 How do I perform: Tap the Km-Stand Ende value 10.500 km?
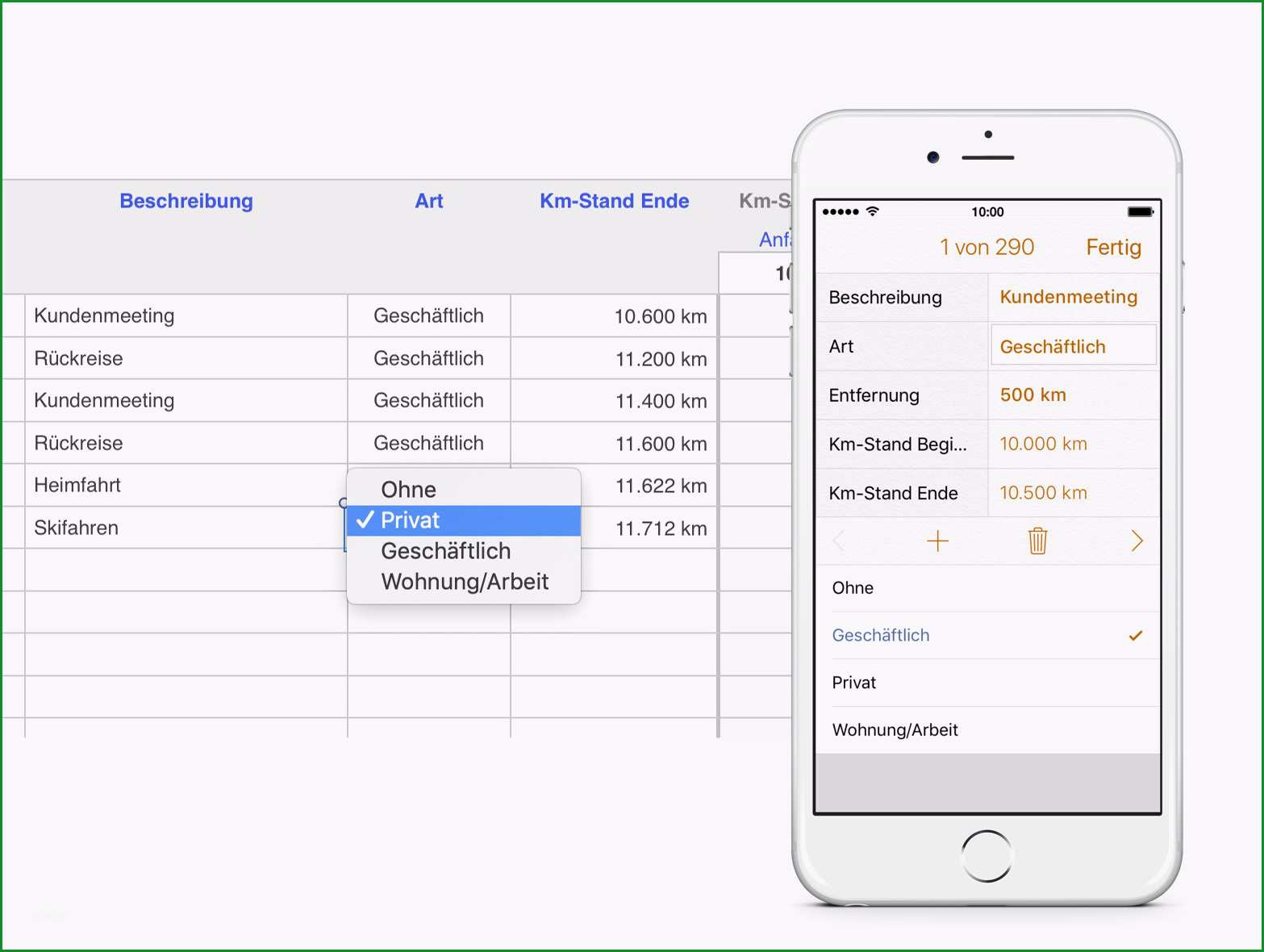[x=1074, y=493]
